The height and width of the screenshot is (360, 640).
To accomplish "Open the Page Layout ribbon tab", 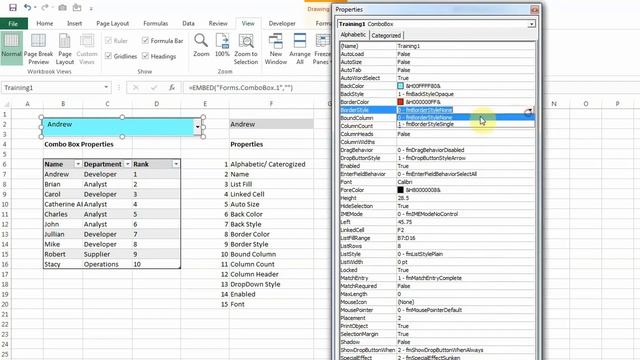I will tap(113, 24).
